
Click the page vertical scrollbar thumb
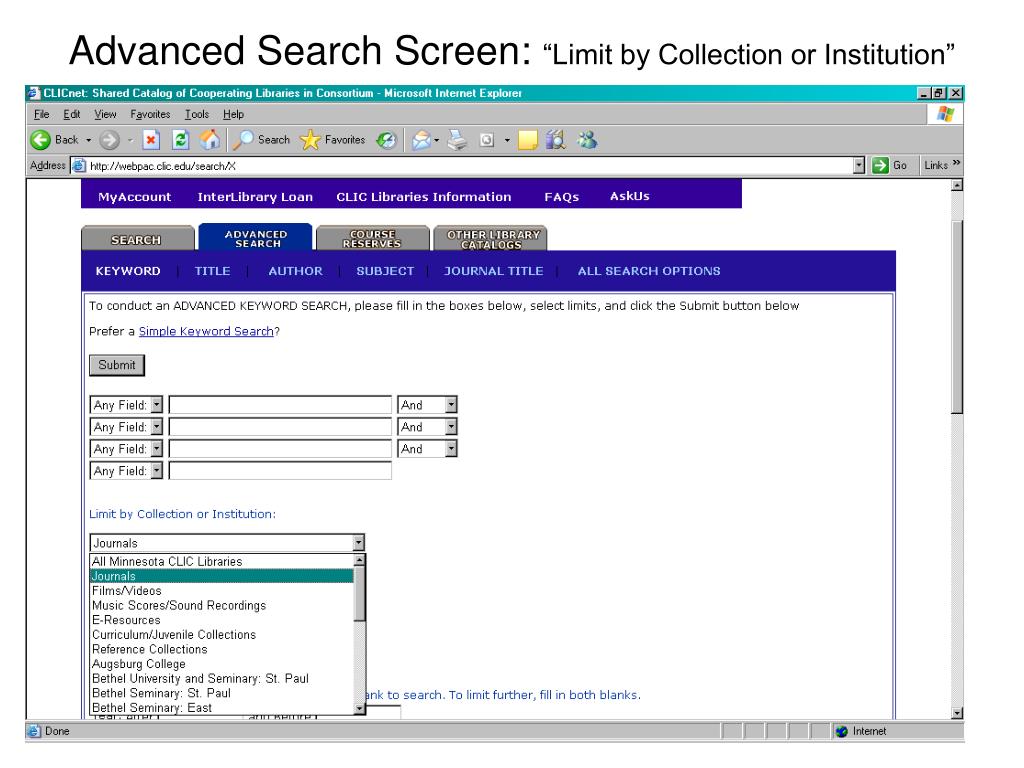coord(957,317)
